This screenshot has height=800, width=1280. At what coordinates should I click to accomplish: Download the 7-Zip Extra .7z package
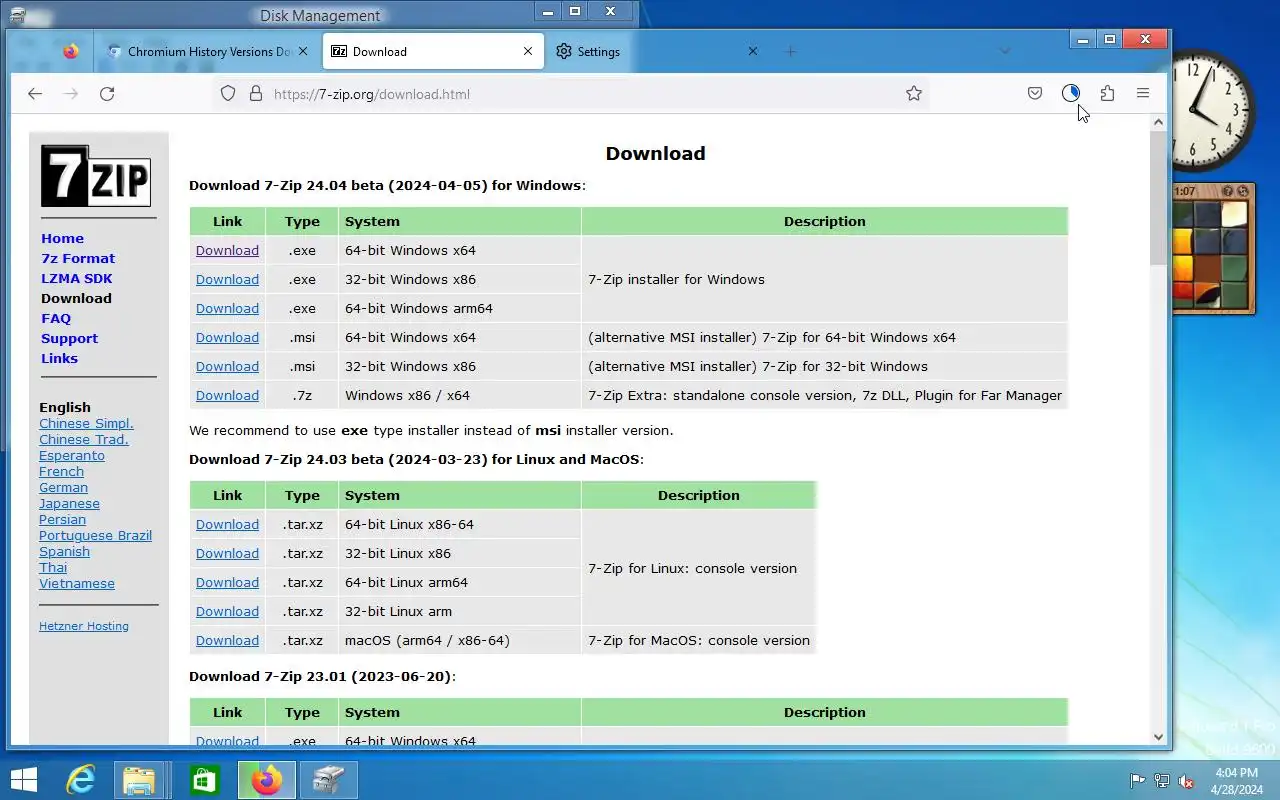tap(227, 395)
